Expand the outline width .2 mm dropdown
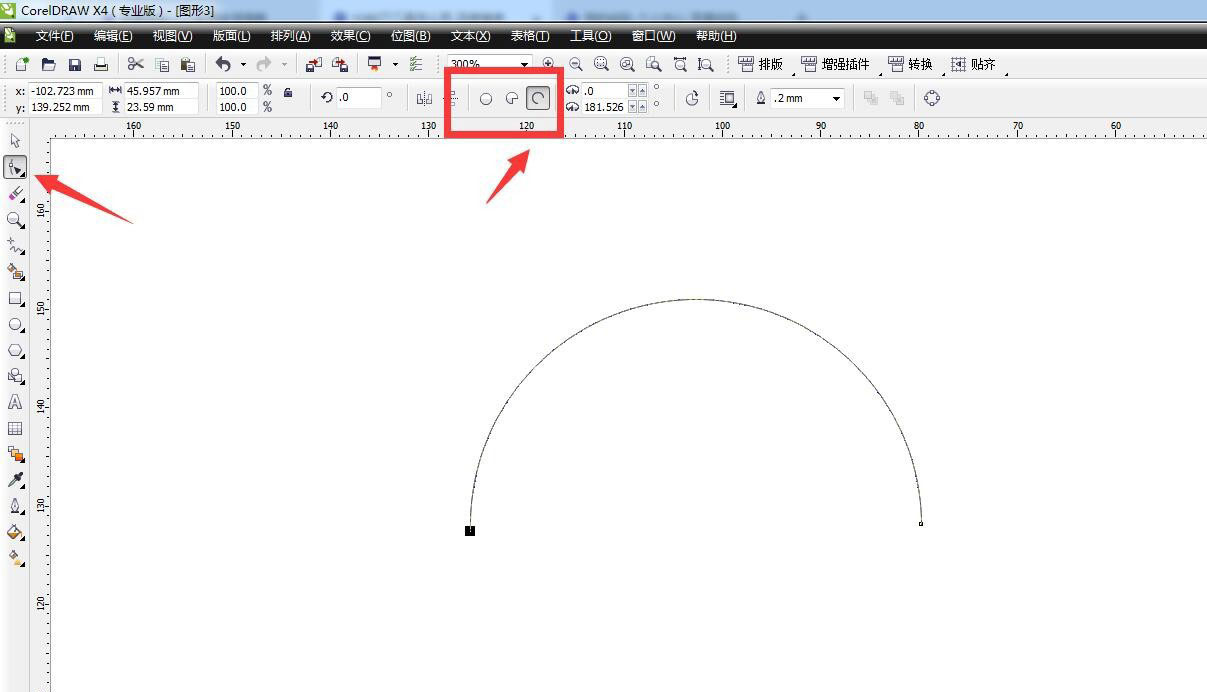 [836, 98]
